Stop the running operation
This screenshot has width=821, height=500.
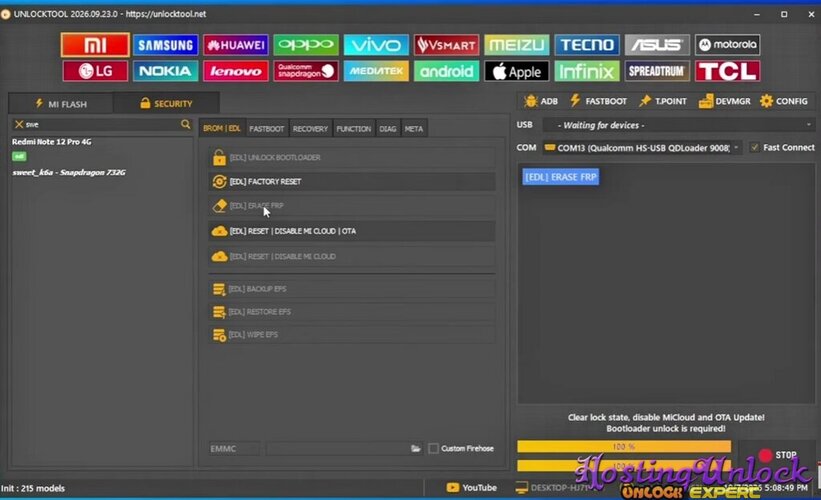[x=778, y=455]
